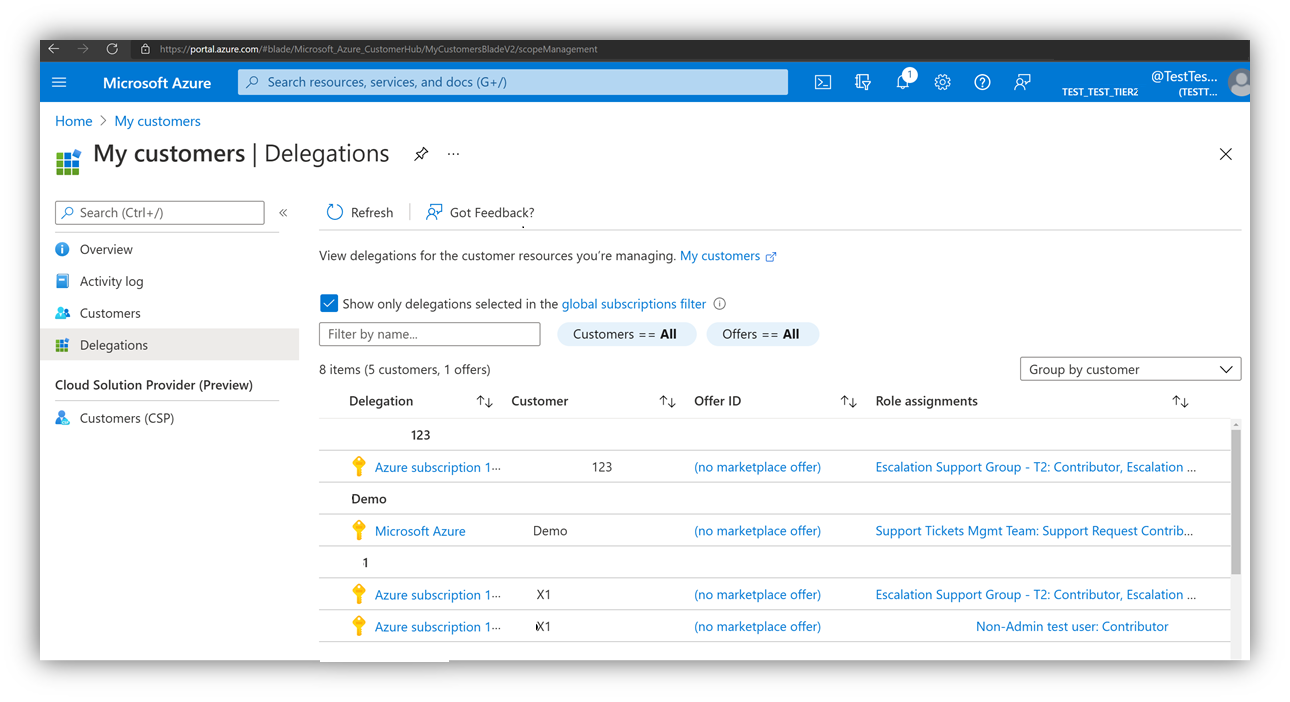Click the browser address bar URL
The height and width of the screenshot is (702, 1290).
click(378, 49)
